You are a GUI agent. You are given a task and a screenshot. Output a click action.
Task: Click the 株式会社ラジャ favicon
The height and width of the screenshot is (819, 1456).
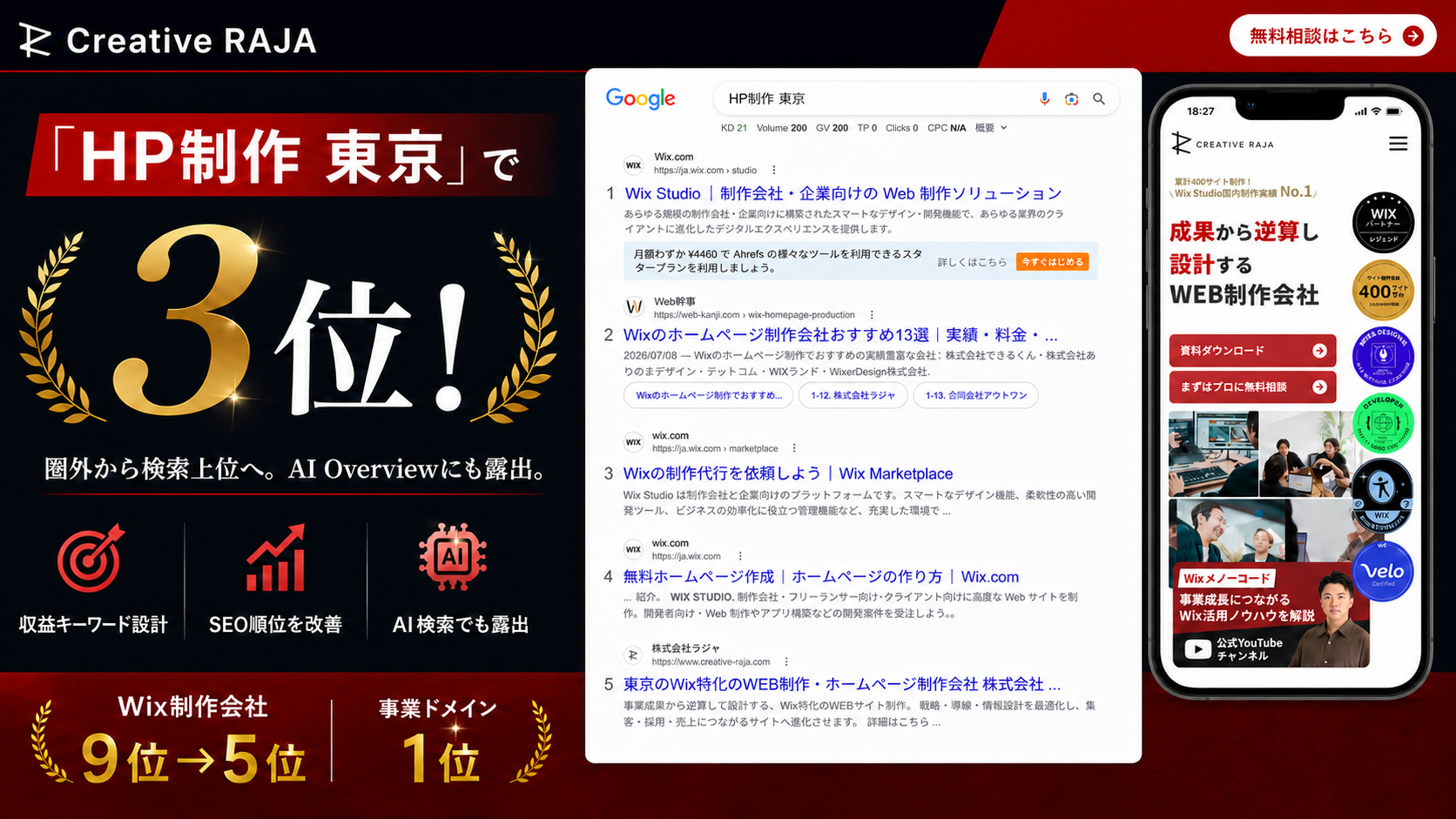[633, 655]
